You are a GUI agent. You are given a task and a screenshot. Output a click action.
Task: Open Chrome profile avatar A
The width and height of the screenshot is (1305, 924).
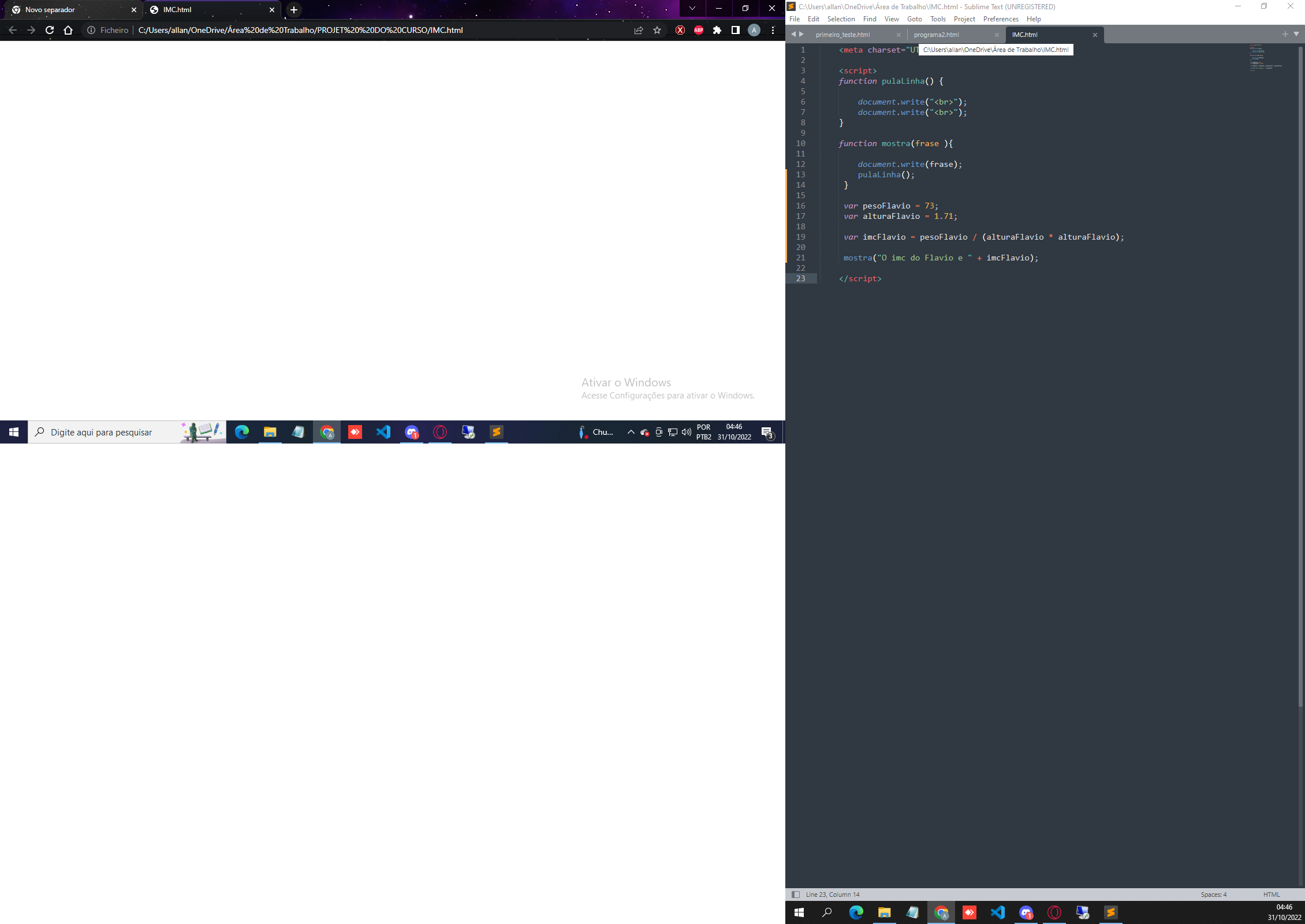coord(754,30)
